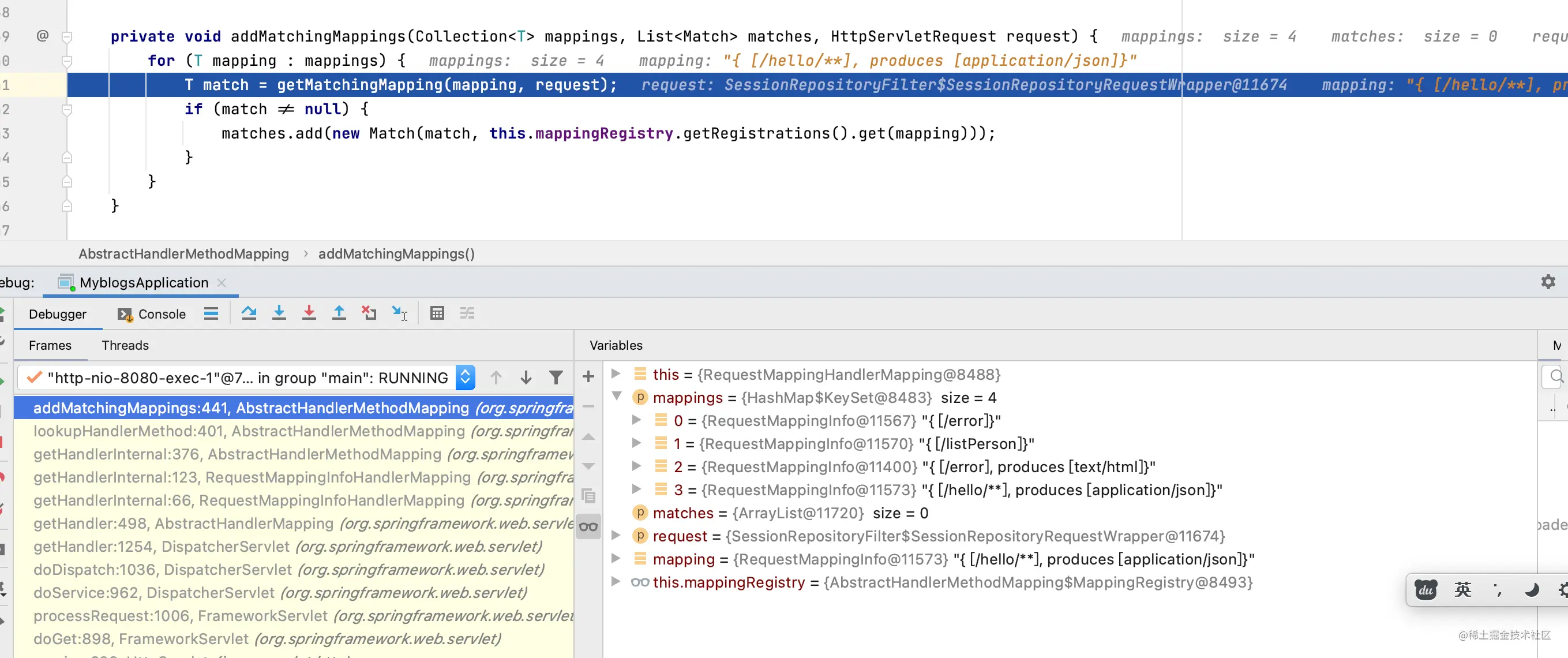Expand this.mappingRegistry watch node

[x=616, y=582]
